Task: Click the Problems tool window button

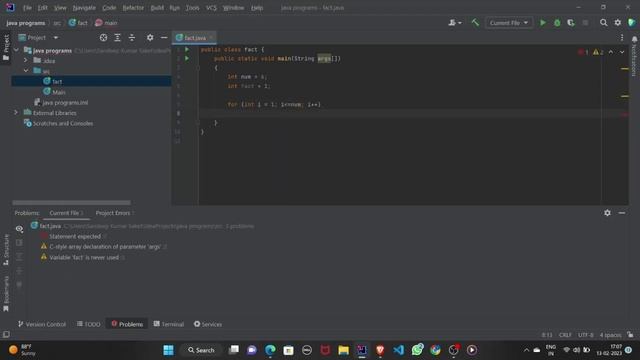Action: (x=127, y=324)
